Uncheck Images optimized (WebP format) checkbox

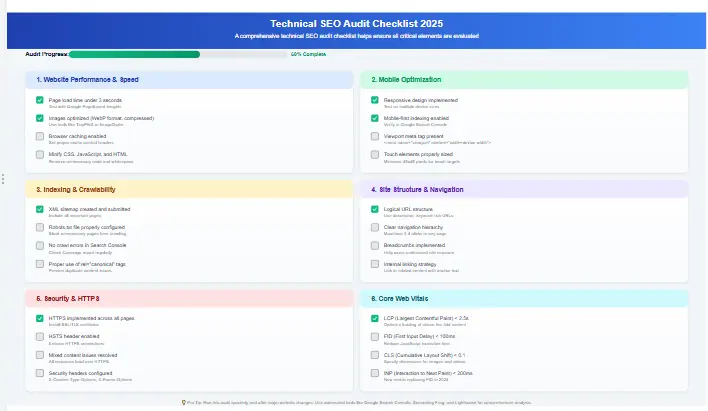[x=40, y=118]
